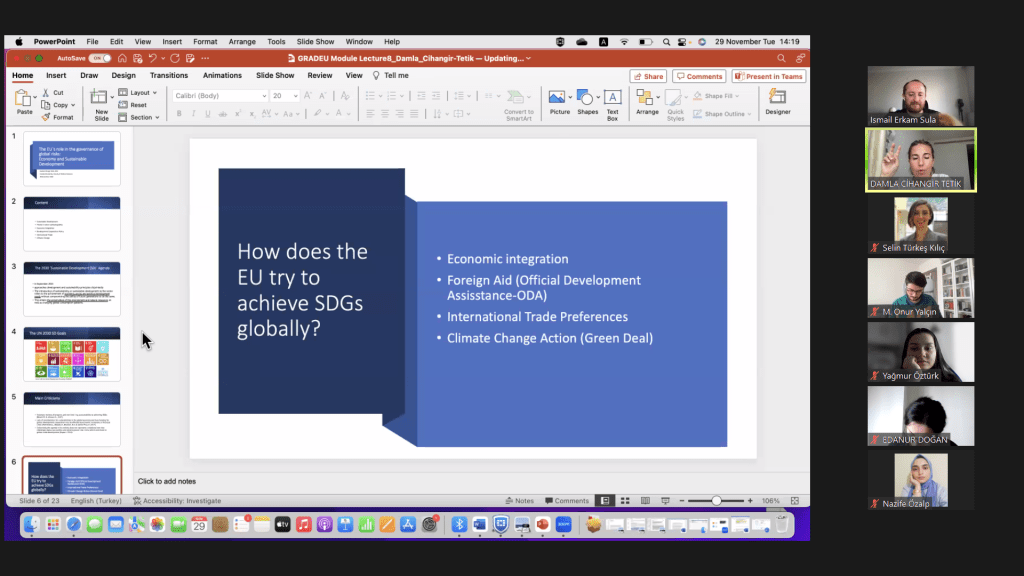Click the Share button
The height and width of the screenshot is (576, 1024).
(648, 76)
